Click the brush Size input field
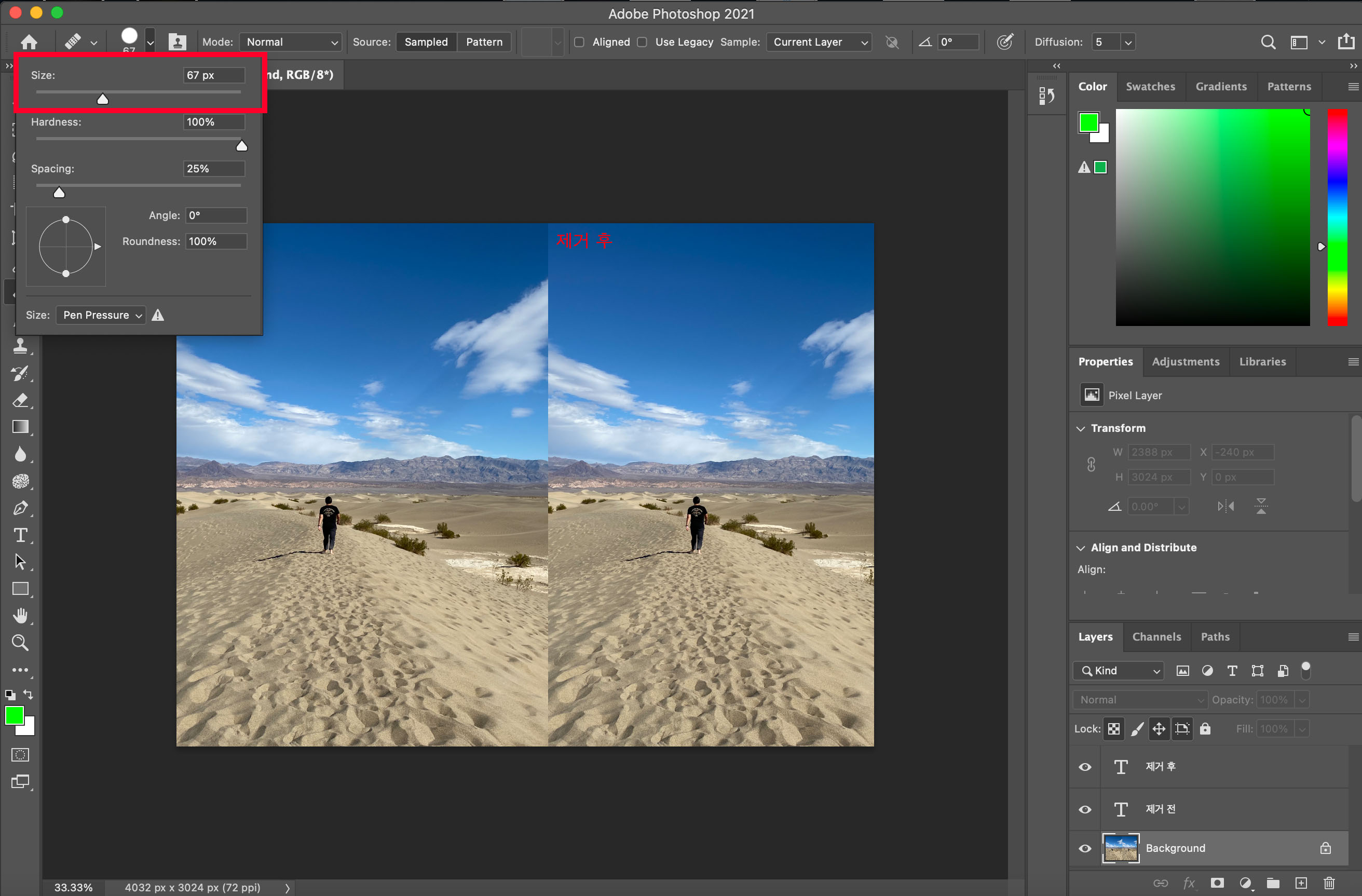 point(213,75)
